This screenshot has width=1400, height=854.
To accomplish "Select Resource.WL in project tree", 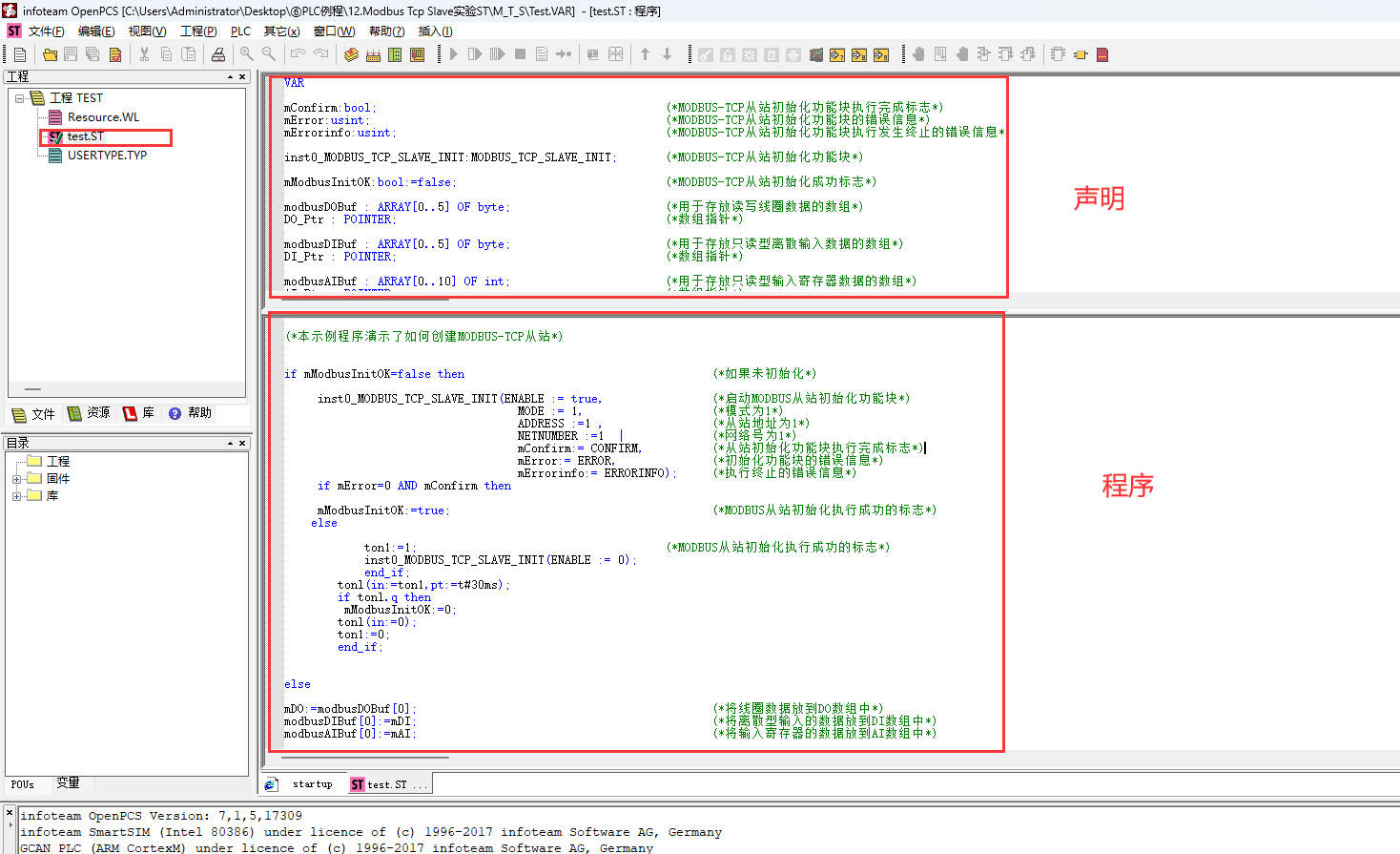I will coord(103,117).
